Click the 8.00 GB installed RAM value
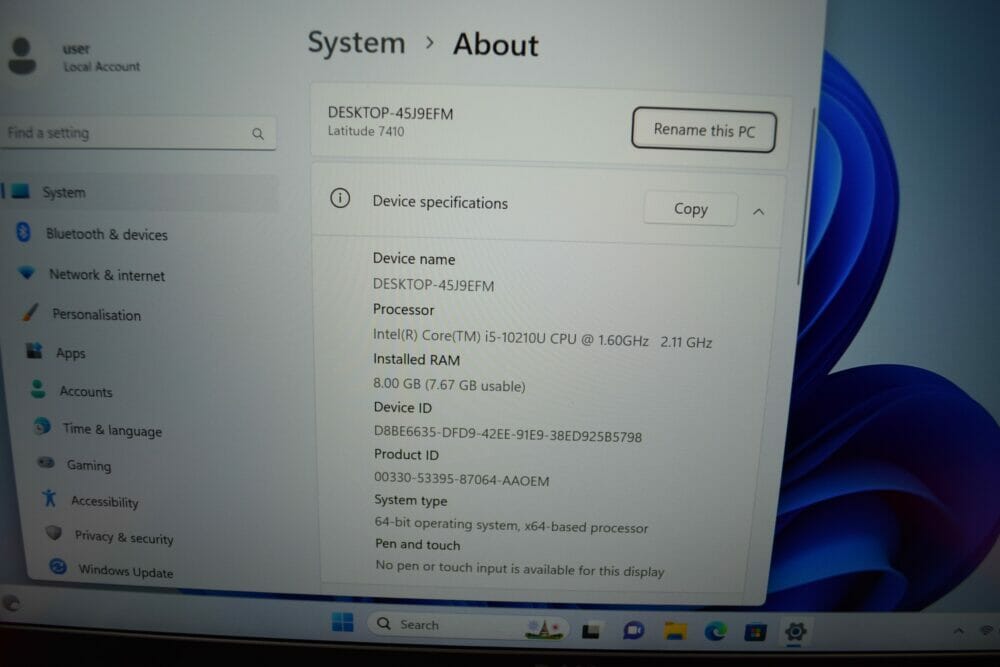This screenshot has width=1000, height=667. click(449, 385)
